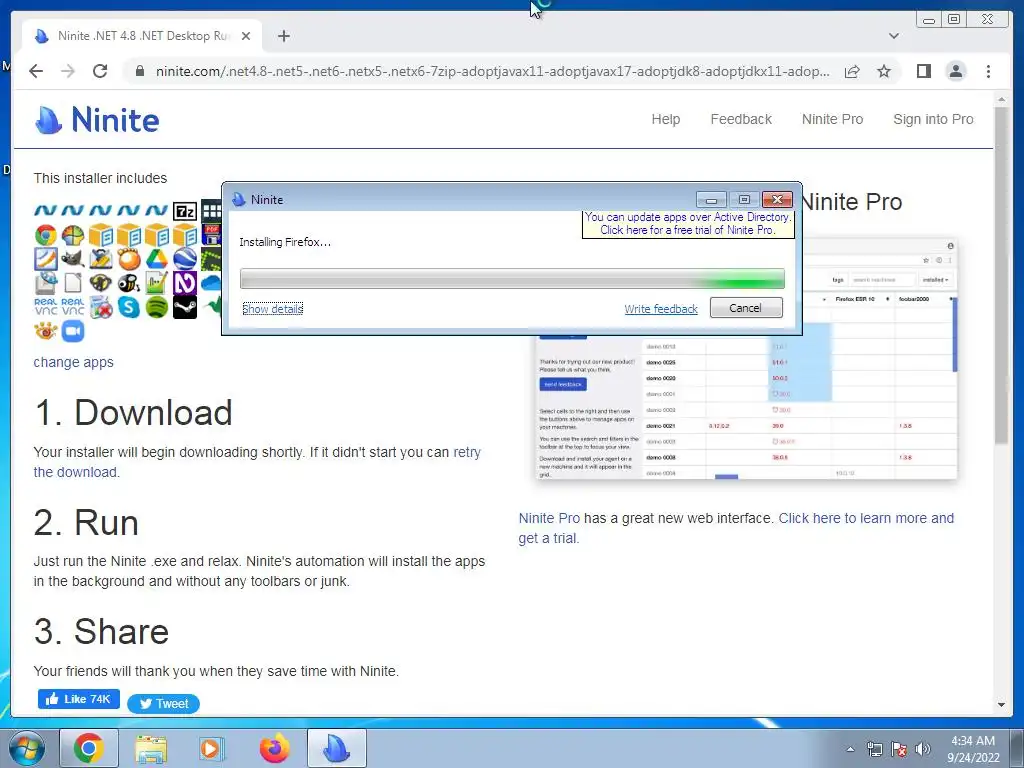Open Sign into Pro
1024x768 pixels.
pyautogui.click(x=933, y=119)
